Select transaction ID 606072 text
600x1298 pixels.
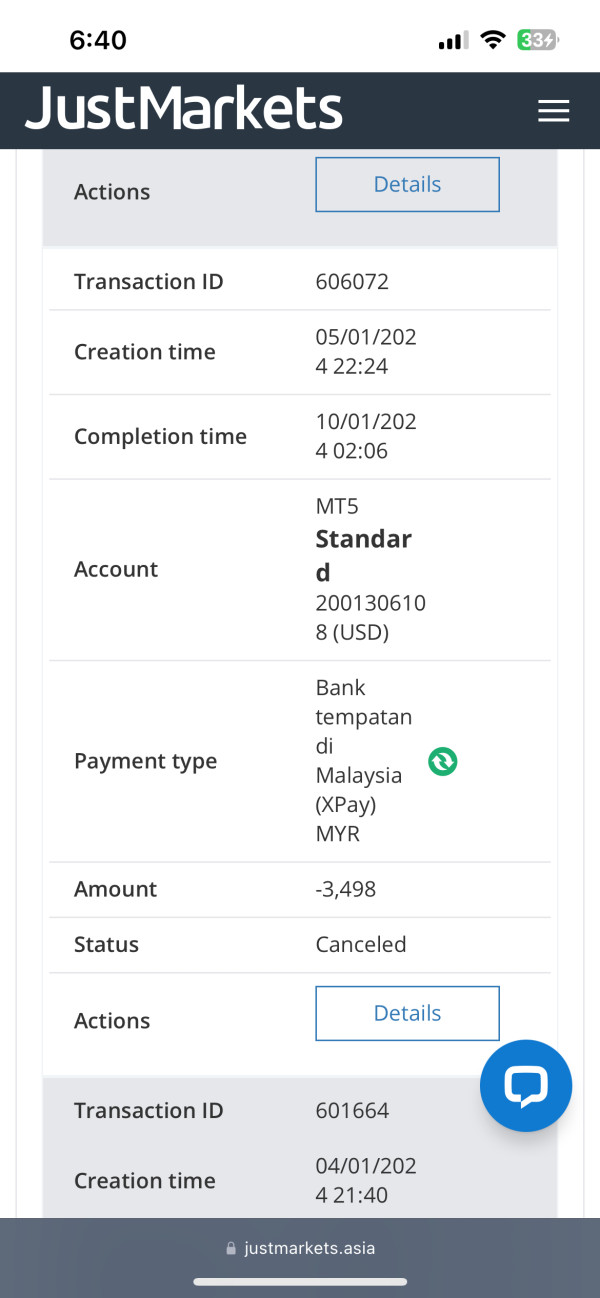352,282
